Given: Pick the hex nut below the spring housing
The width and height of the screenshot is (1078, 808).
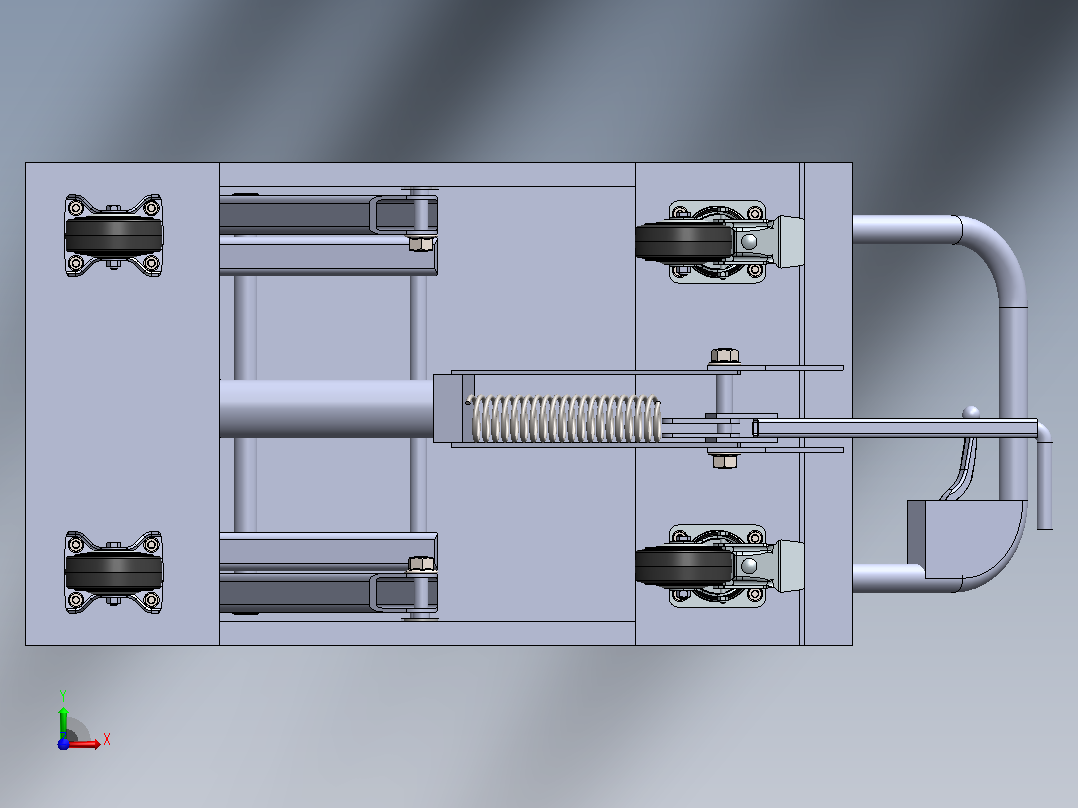Looking at the screenshot, I should pos(725,461).
